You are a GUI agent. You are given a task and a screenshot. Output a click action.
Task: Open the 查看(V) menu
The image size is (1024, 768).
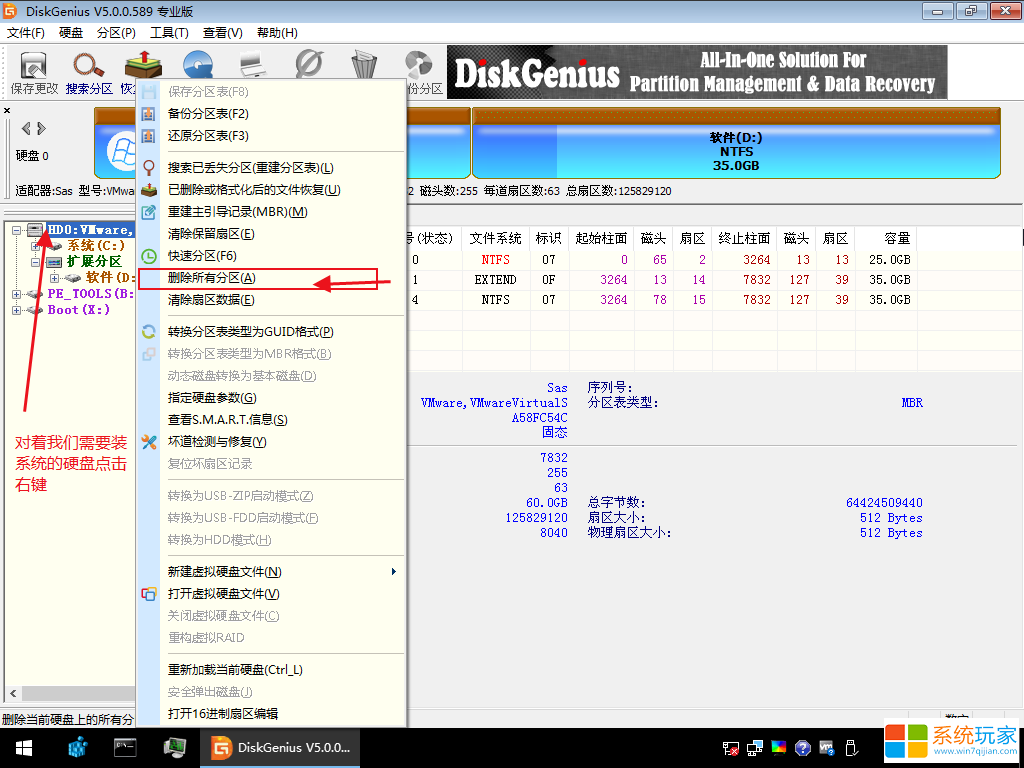[223, 33]
